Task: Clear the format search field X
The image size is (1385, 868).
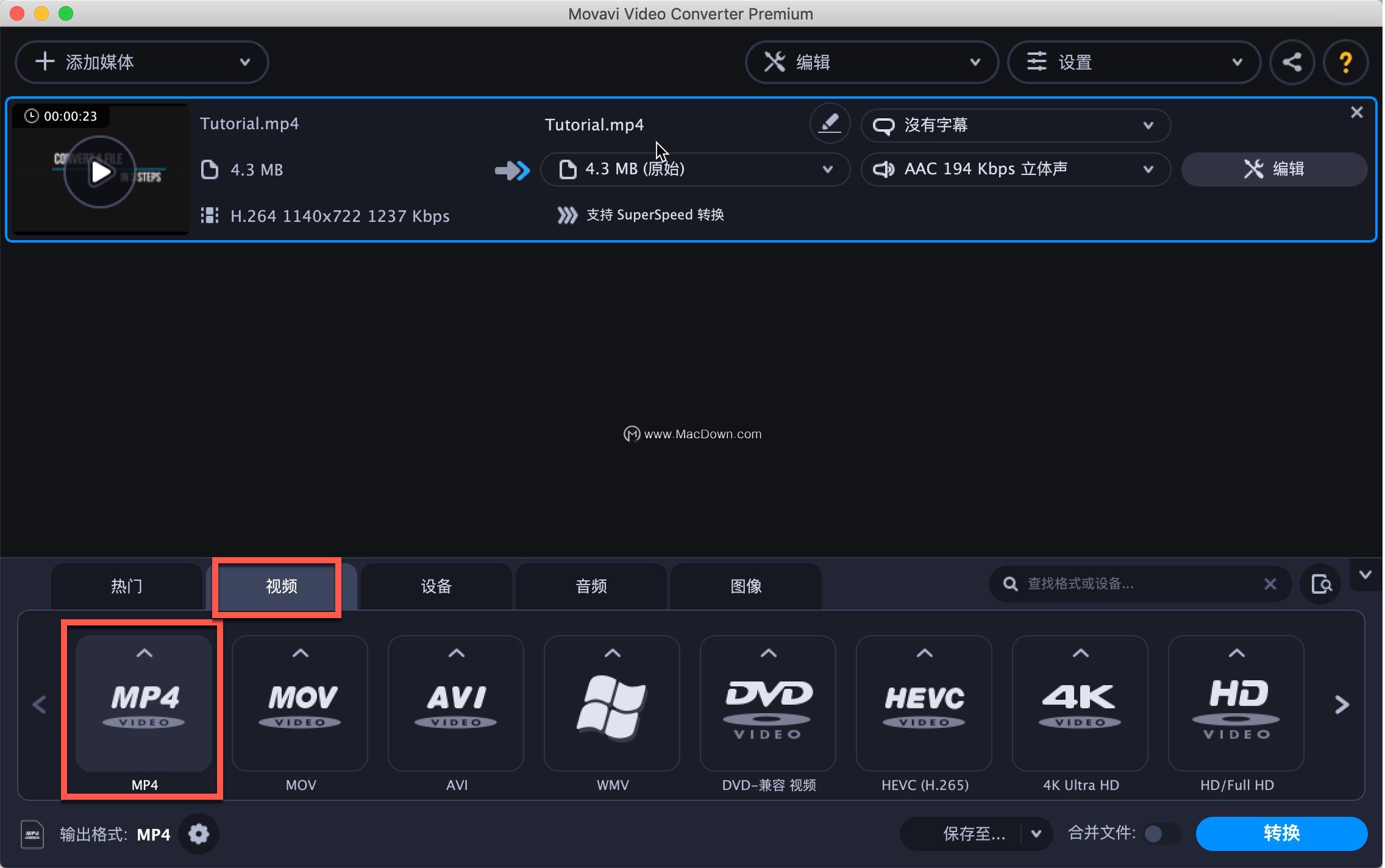Action: click(x=1270, y=584)
